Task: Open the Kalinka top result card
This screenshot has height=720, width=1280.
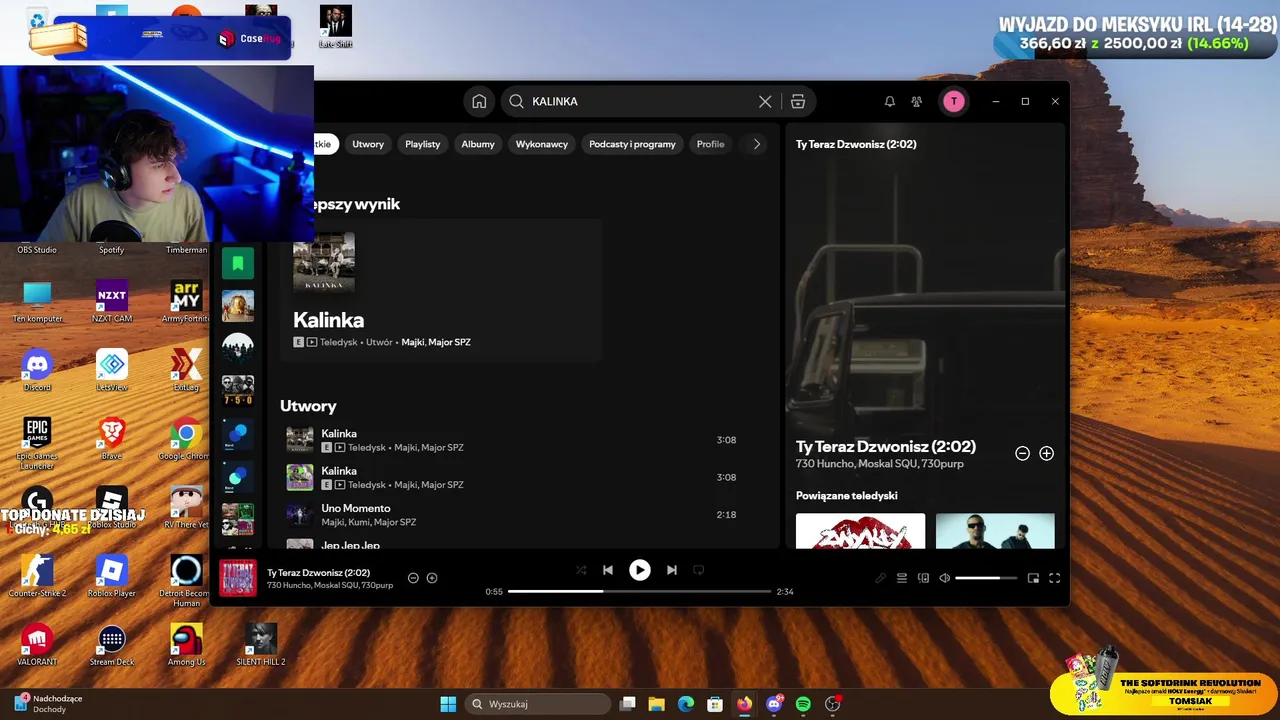Action: (x=440, y=290)
